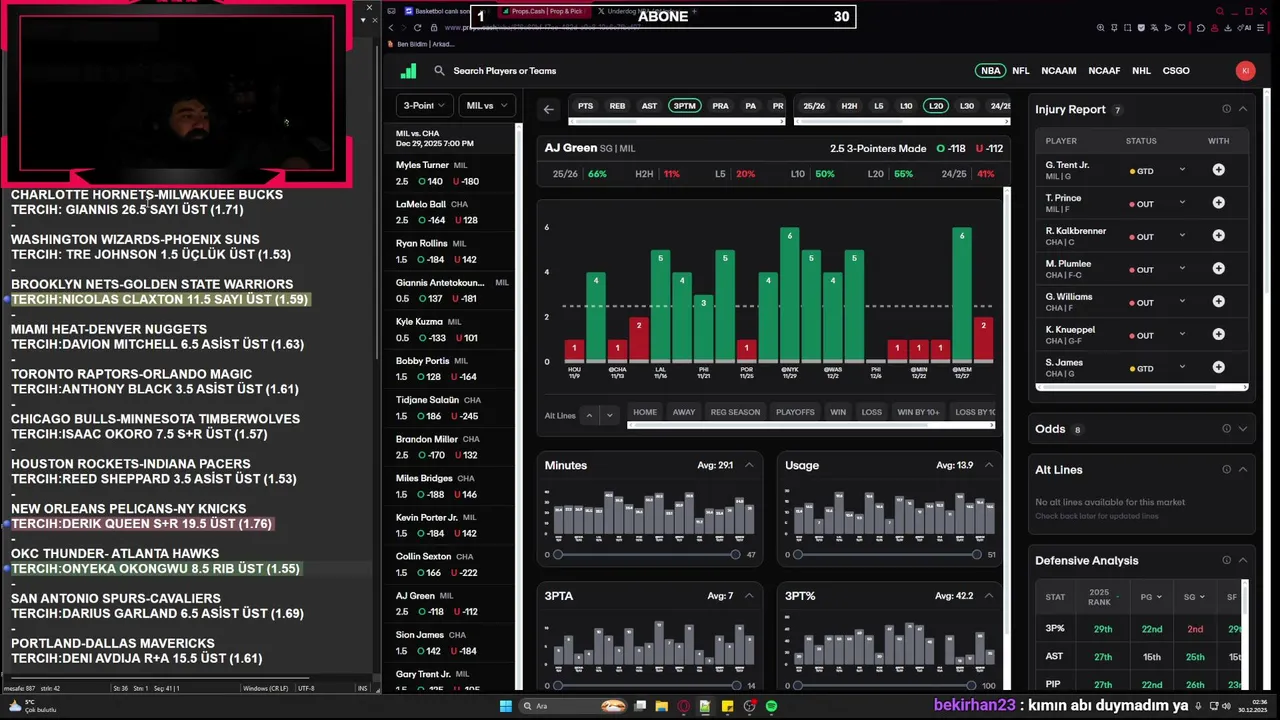This screenshot has height=720, width=1280.
Task: Collapse the Alt Lines panel
Action: pos(1243,470)
